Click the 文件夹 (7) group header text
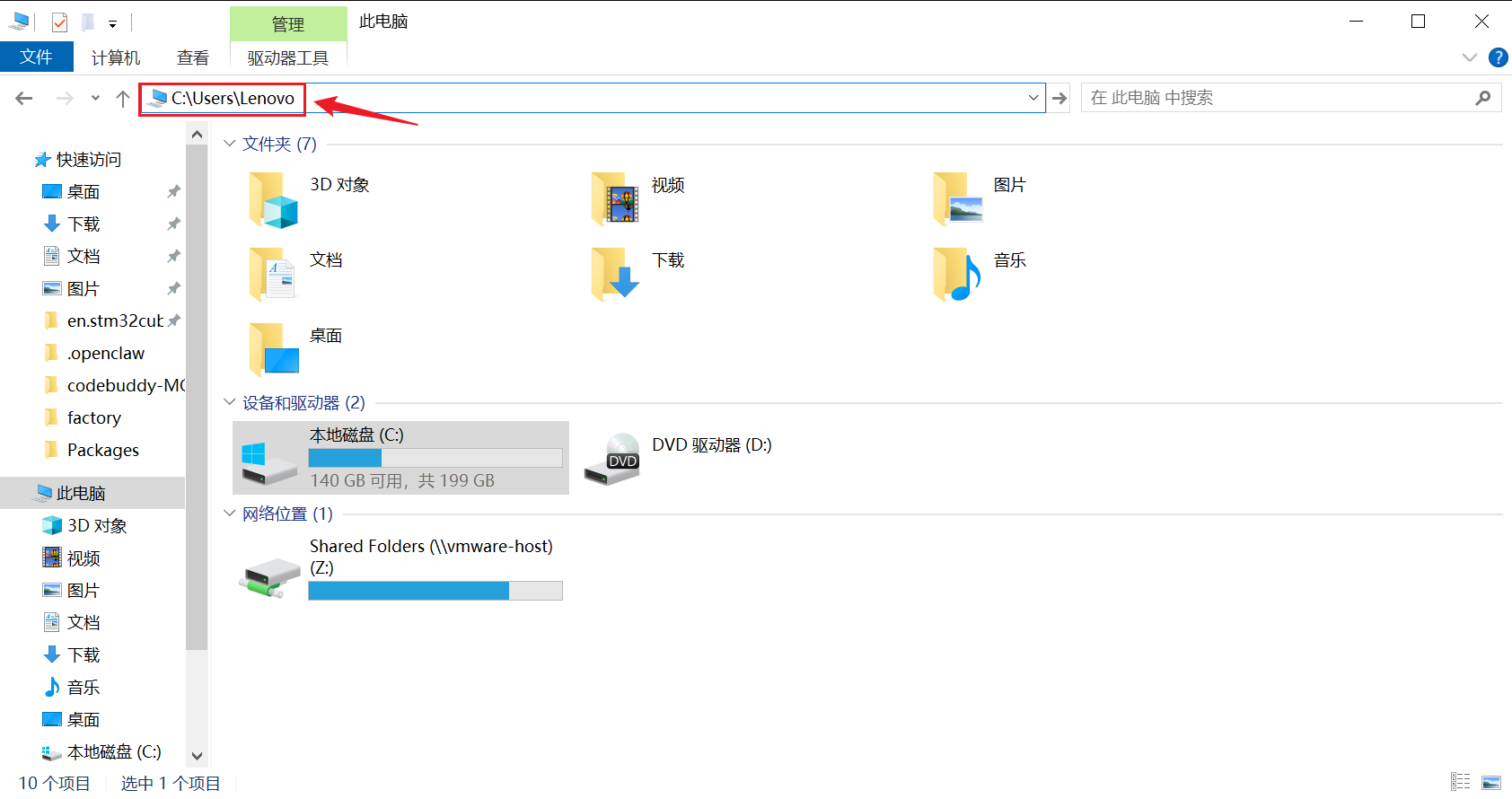1512x799 pixels. tap(279, 144)
